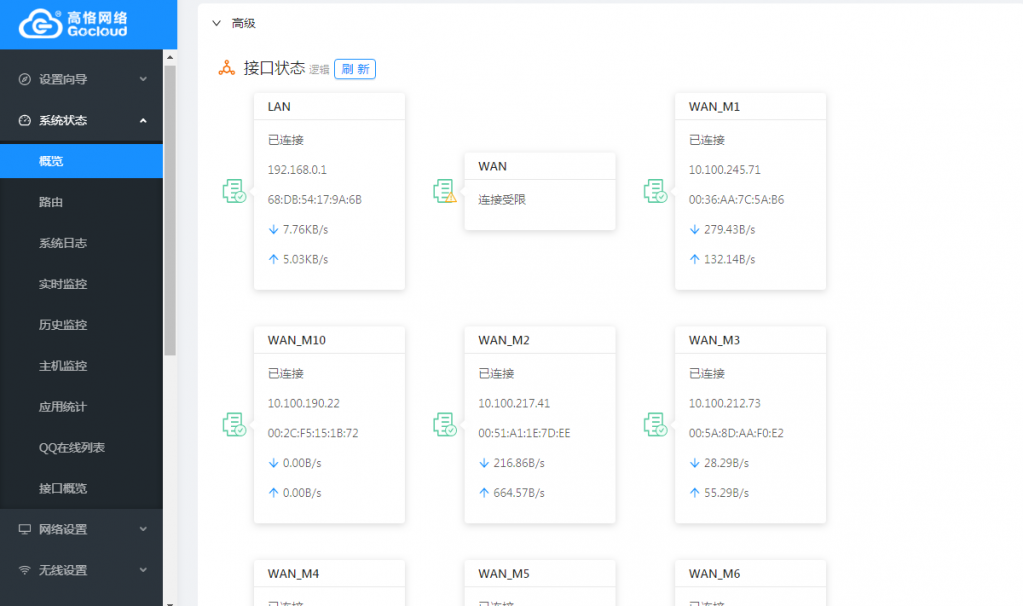Click the WAN_M2 upload arrow icon
Image resolution: width=1023 pixels, height=606 pixels.
[x=484, y=492]
